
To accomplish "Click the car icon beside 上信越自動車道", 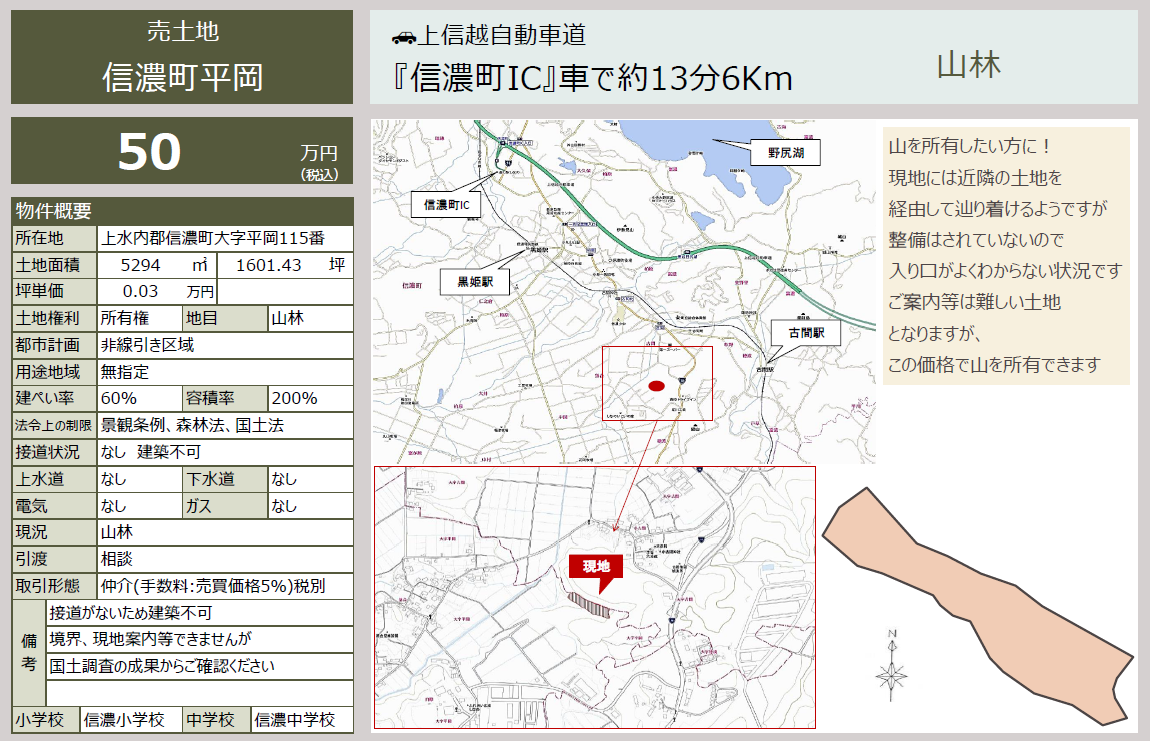I will [403, 37].
